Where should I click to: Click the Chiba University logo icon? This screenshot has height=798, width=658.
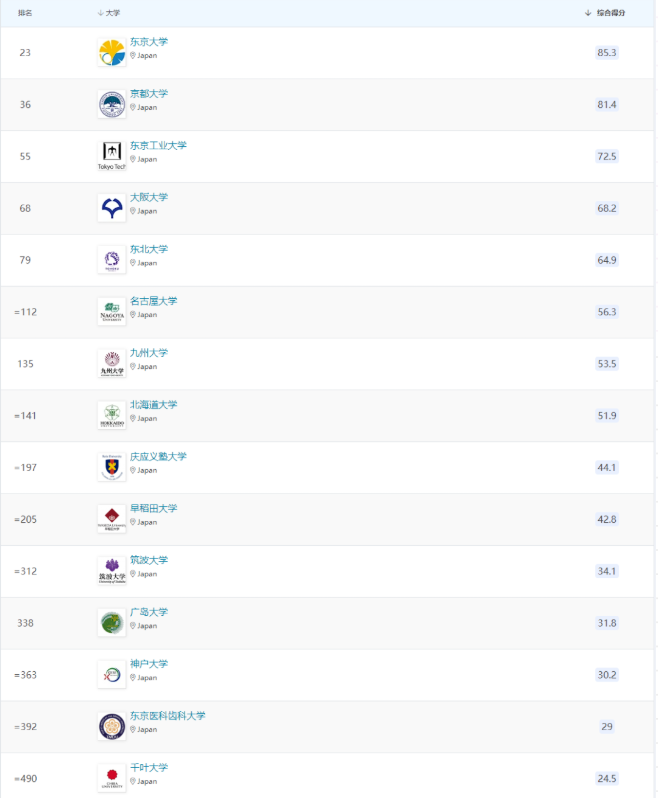pos(112,777)
